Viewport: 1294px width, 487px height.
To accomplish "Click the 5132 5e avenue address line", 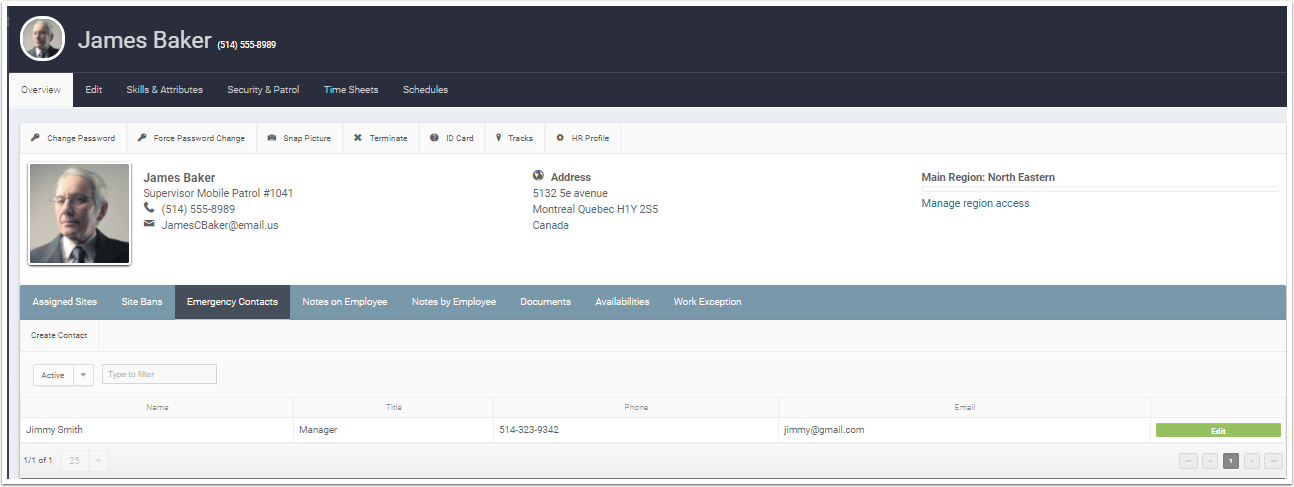I will coord(570,193).
